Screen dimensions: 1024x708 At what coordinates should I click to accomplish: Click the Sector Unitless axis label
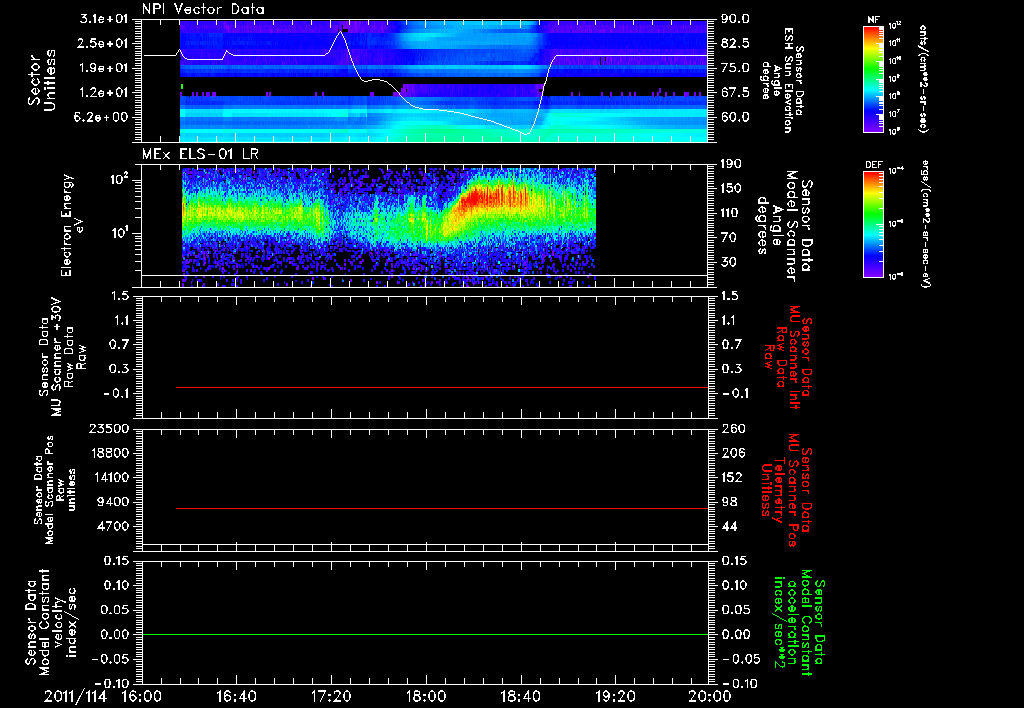click(x=42, y=80)
